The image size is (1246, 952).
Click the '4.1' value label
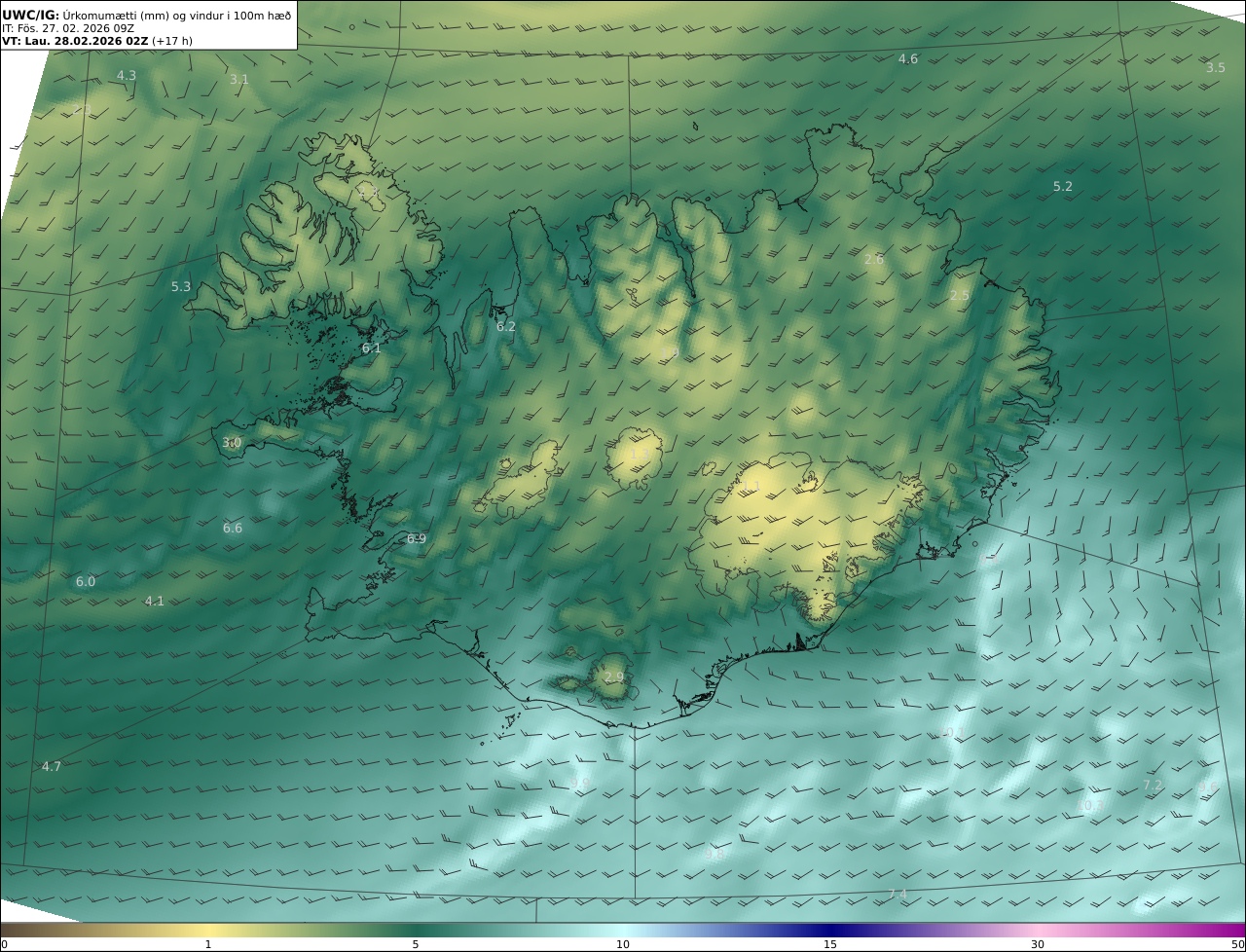pyautogui.click(x=155, y=601)
